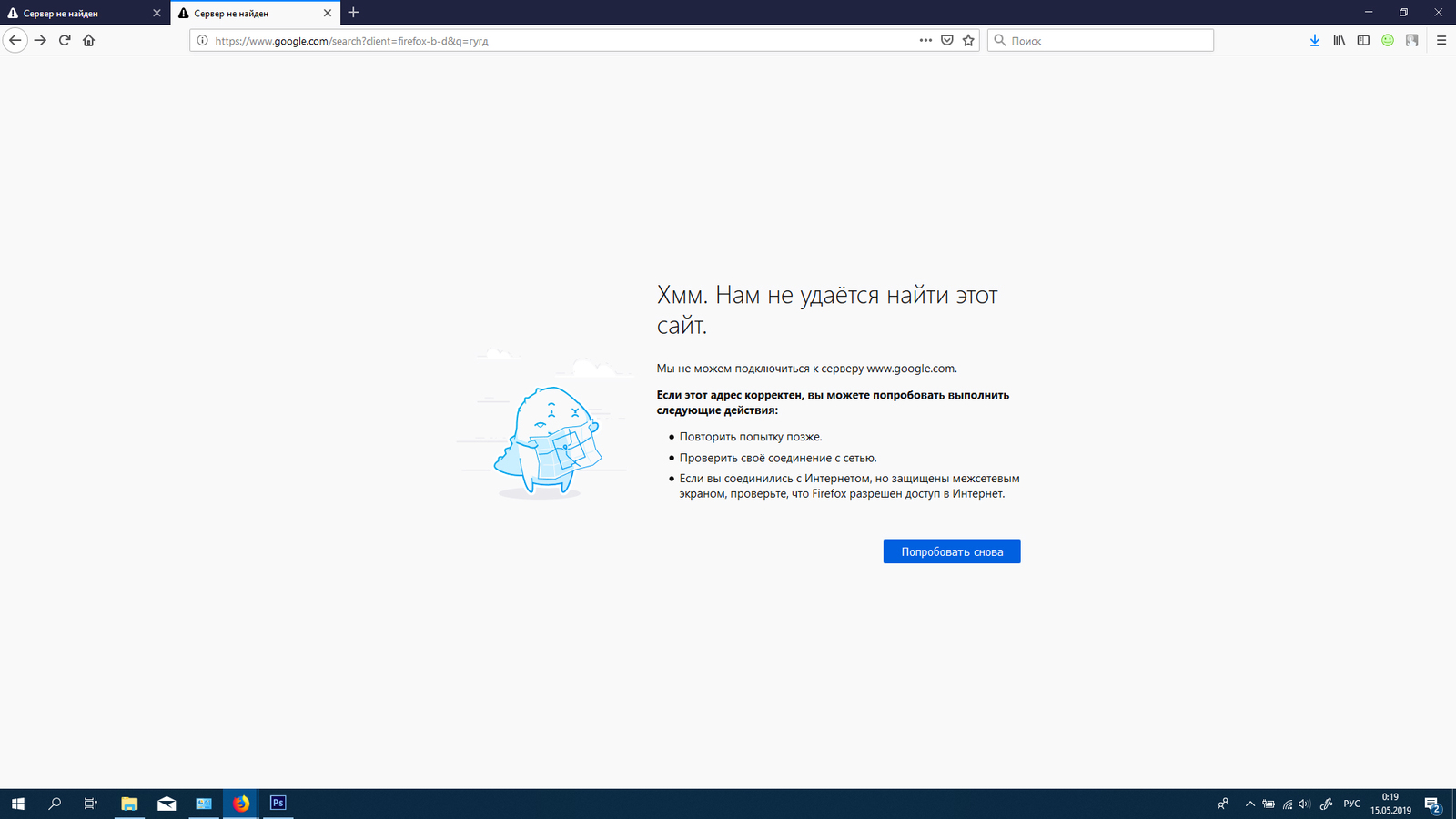Image resolution: width=1456 pixels, height=819 pixels.
Task: Click text 'Мы не можем подключиться к серверу www.google.com.'
Action: (807, 369)
